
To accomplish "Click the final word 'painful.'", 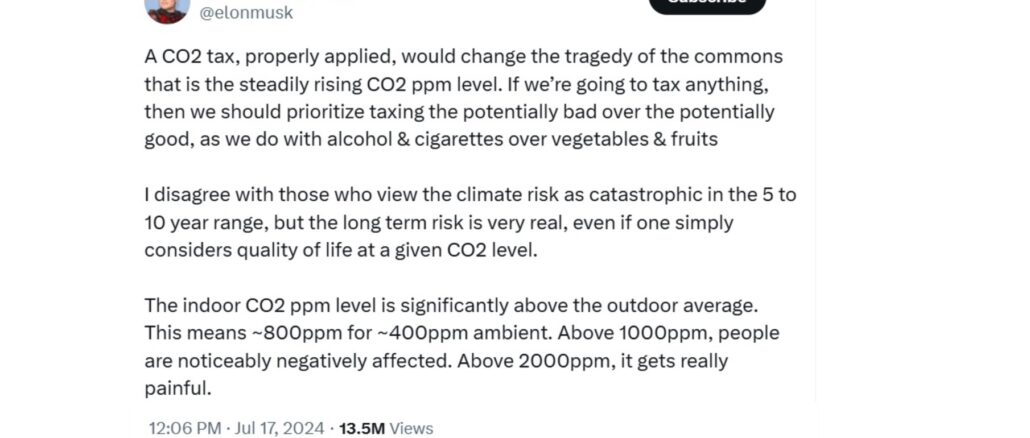I will click(178, 387).
